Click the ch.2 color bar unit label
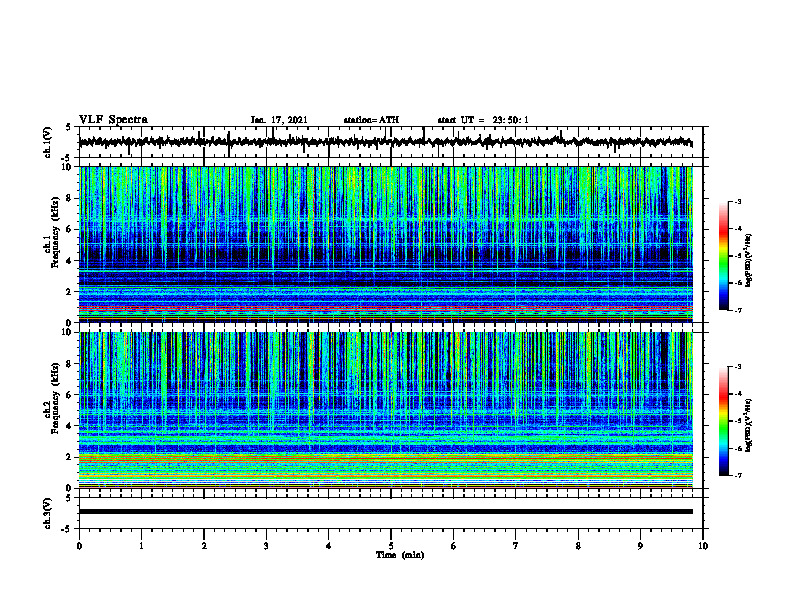Viewport: 792px width, 612px height. point(749,425)
